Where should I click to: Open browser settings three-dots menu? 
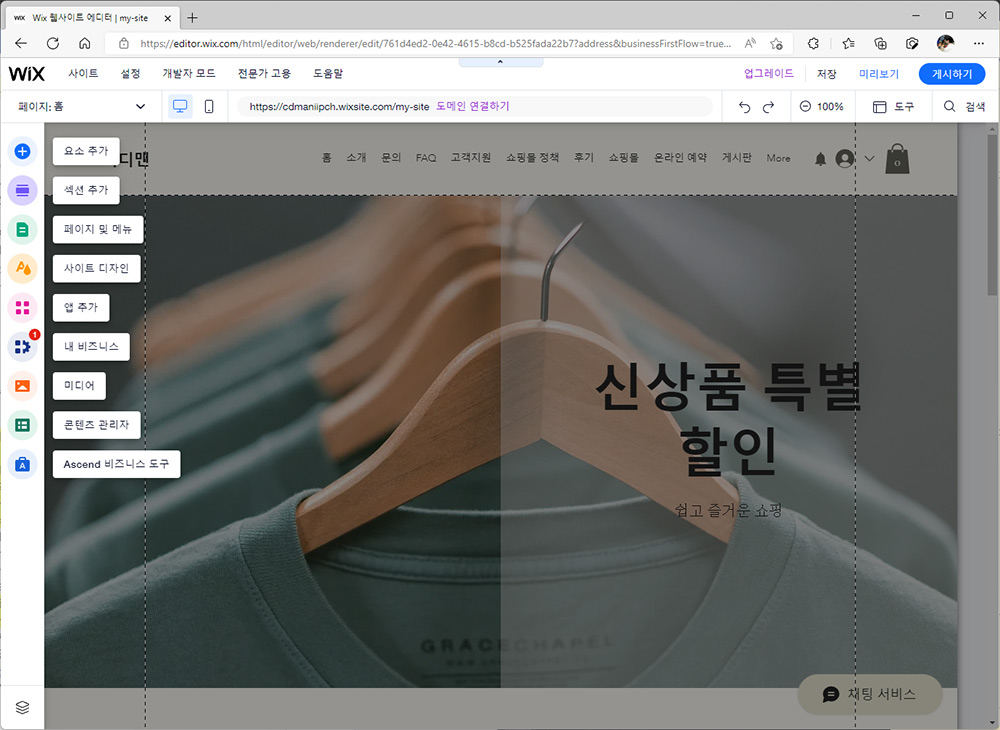[978, 43]
